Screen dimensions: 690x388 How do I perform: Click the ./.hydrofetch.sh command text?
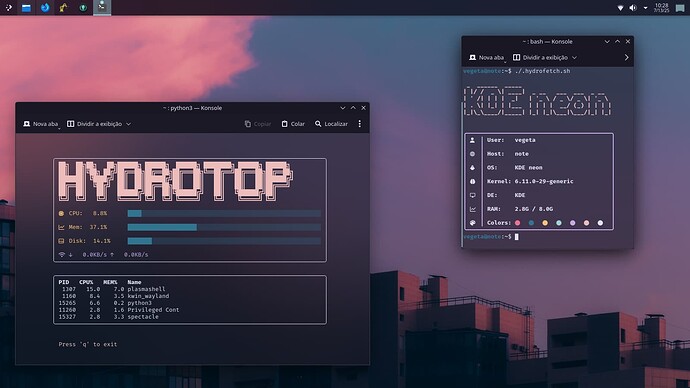543,71
